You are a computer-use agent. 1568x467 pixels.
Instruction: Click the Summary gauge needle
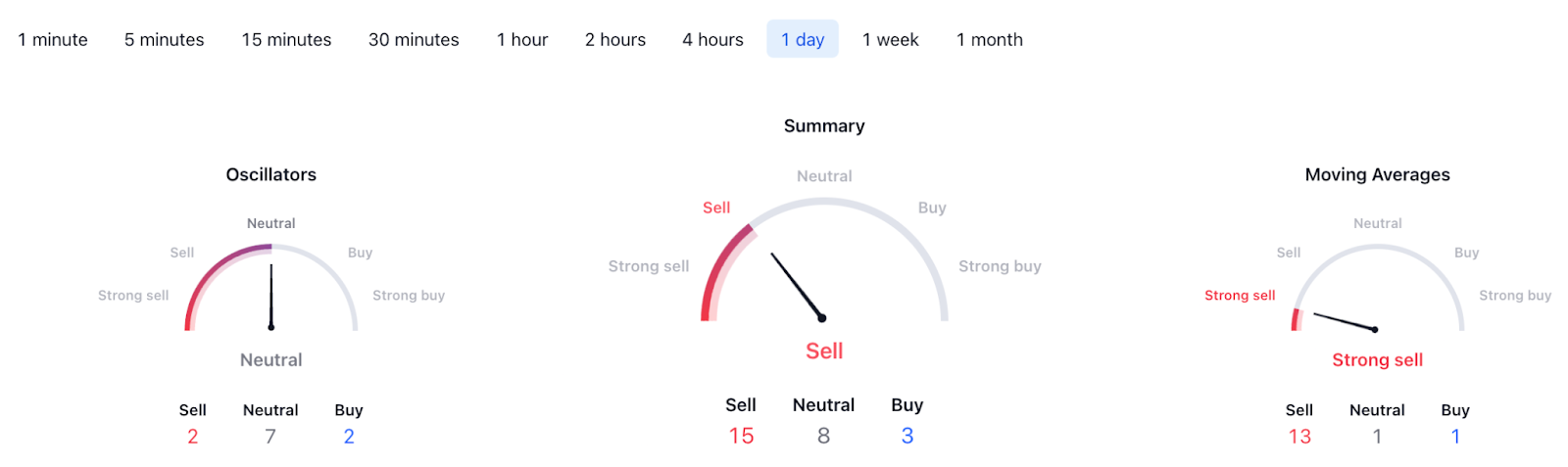(x=797, y=286)
